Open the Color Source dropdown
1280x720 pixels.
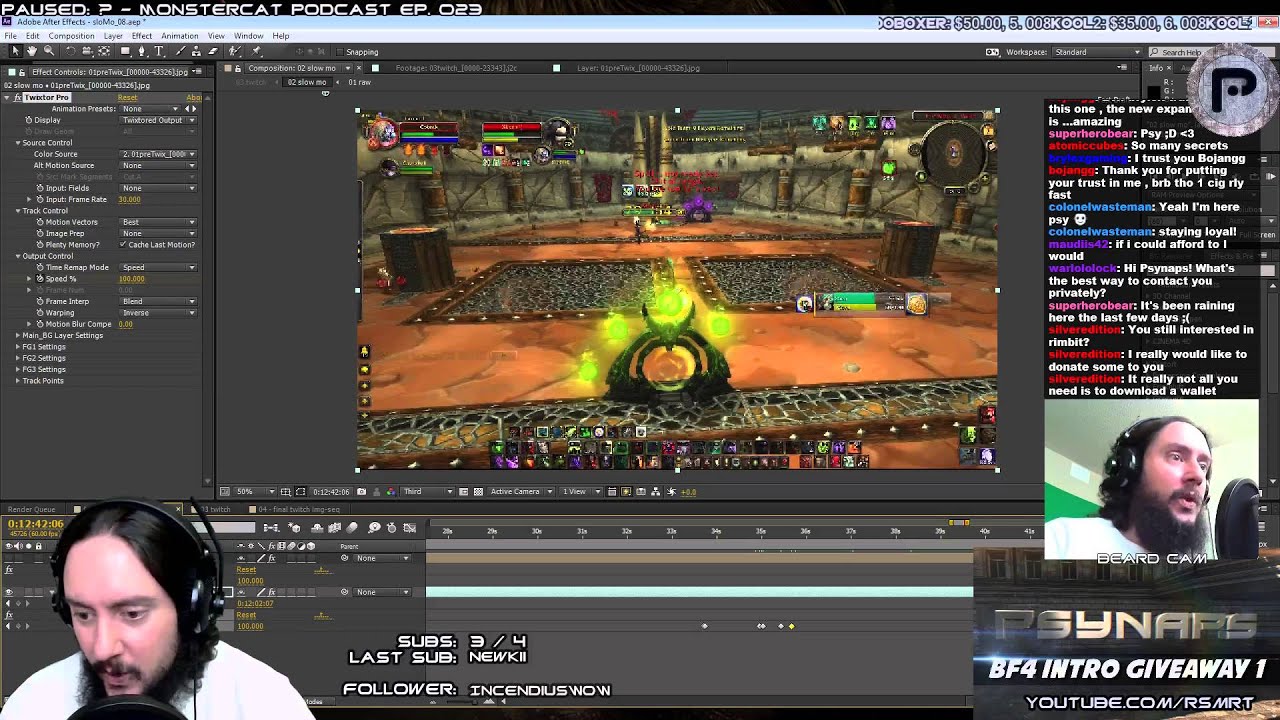coord(158,154)
